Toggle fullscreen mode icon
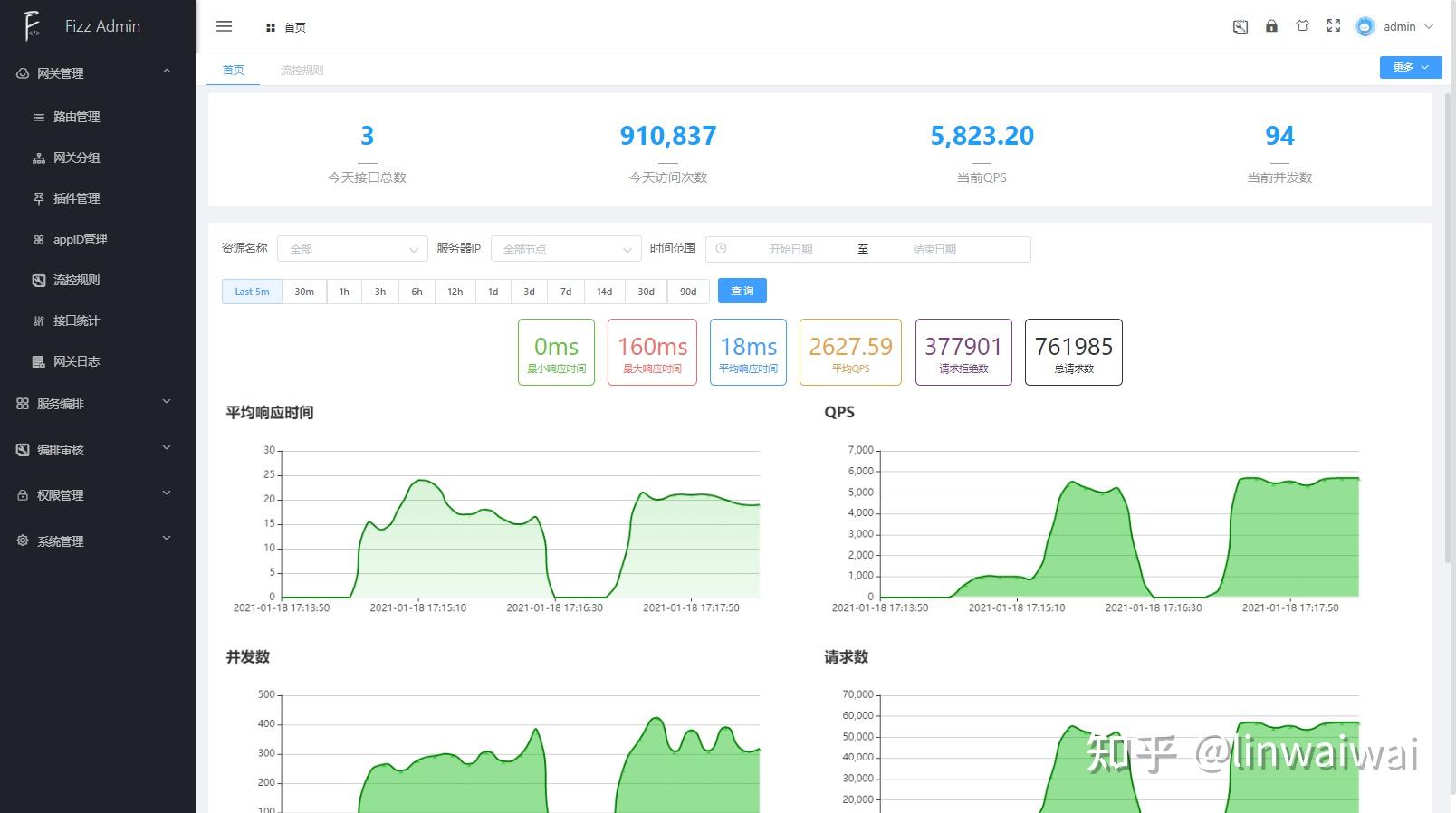The width and height of the screenshot is (1456, 813). (1333, 26)
